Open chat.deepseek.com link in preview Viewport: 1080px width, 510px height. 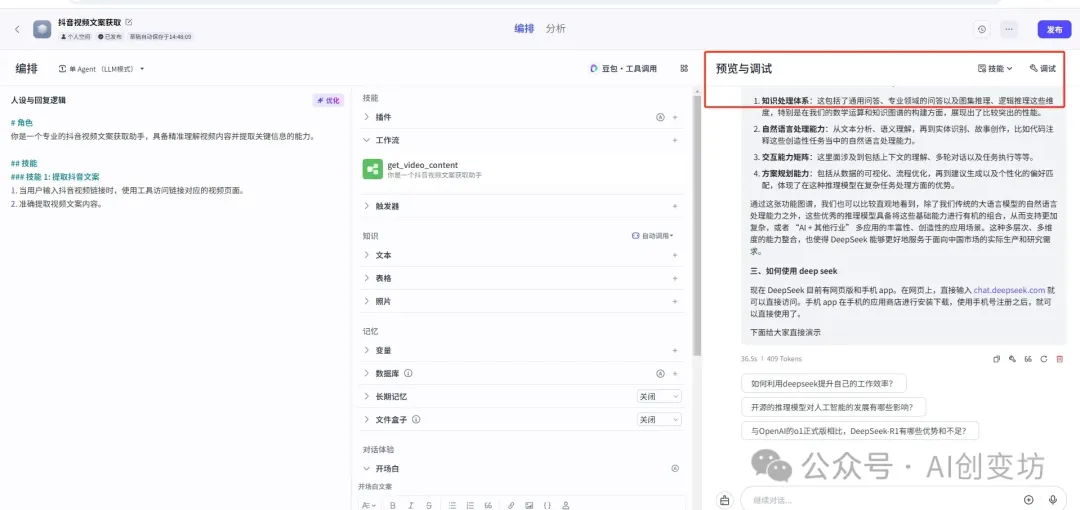pyautogui.click(x=1009, y=290)
